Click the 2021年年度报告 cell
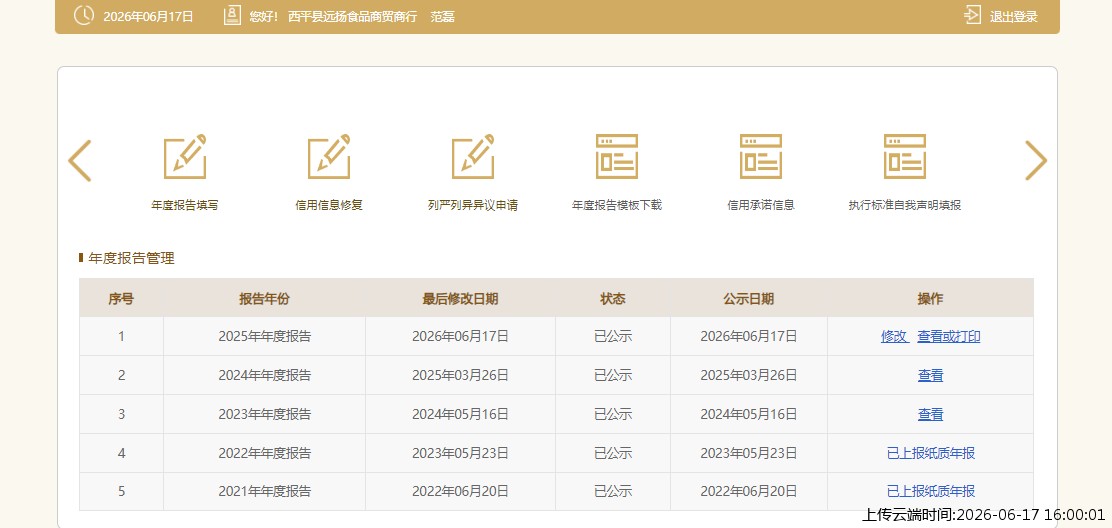This screenshot has height=528, width=1112. coord(265,491)
